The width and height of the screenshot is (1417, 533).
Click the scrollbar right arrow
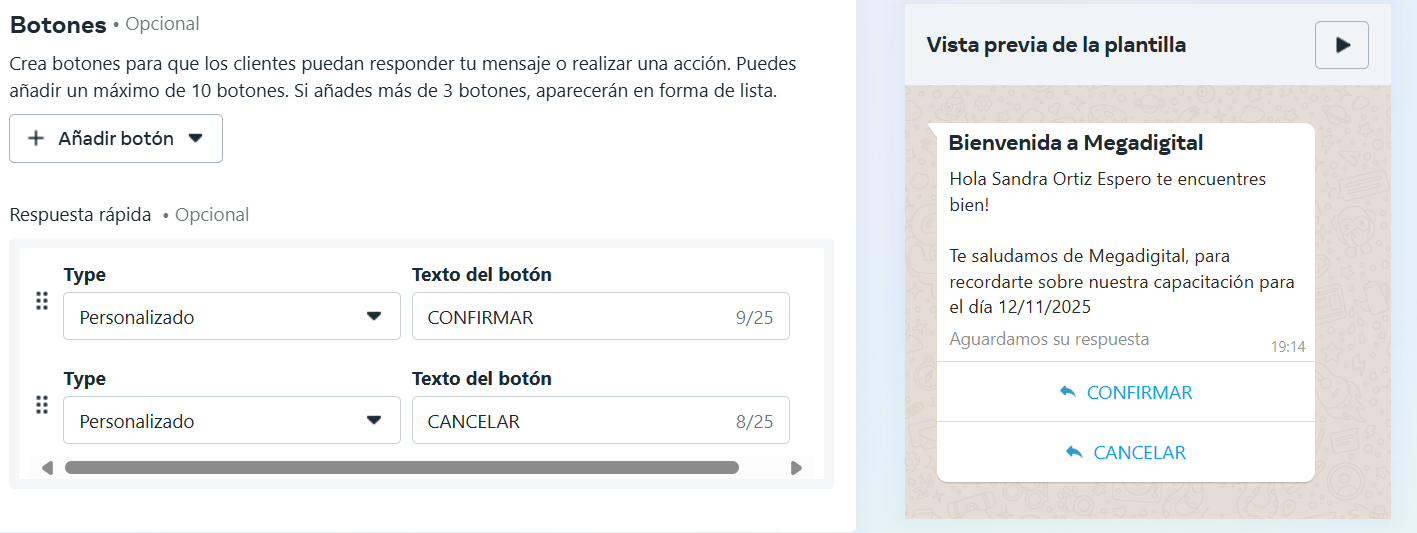pyautogui.click(x=796, y=468)
